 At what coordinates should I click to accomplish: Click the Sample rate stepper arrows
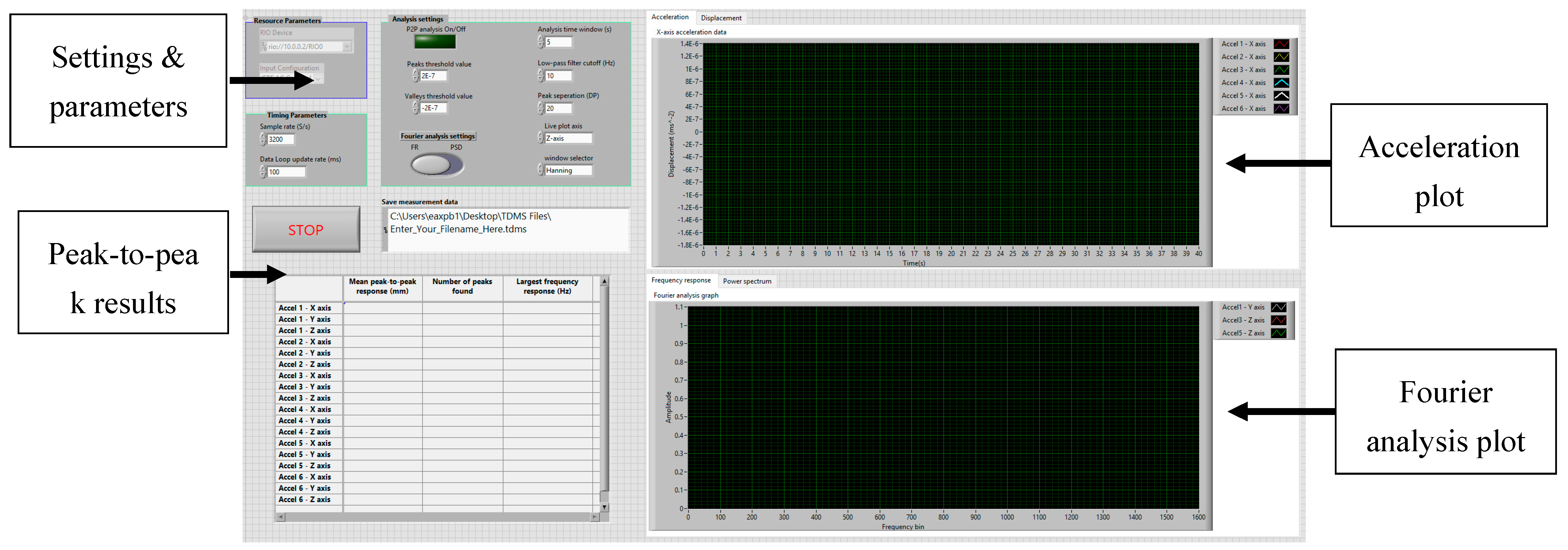[x=263, y=139]
